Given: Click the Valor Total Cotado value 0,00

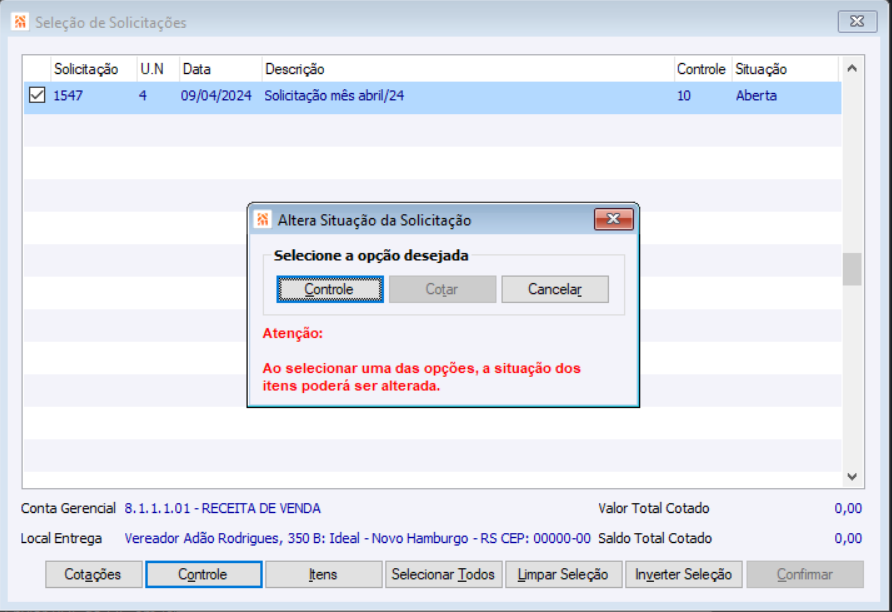Looking at the screenshot, I should pos(848,508).
